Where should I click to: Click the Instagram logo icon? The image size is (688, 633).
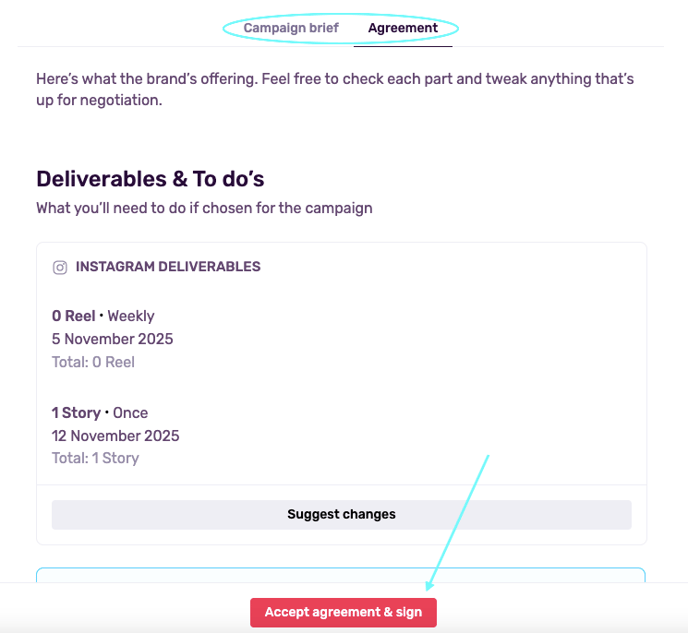(x=60, y=267)
